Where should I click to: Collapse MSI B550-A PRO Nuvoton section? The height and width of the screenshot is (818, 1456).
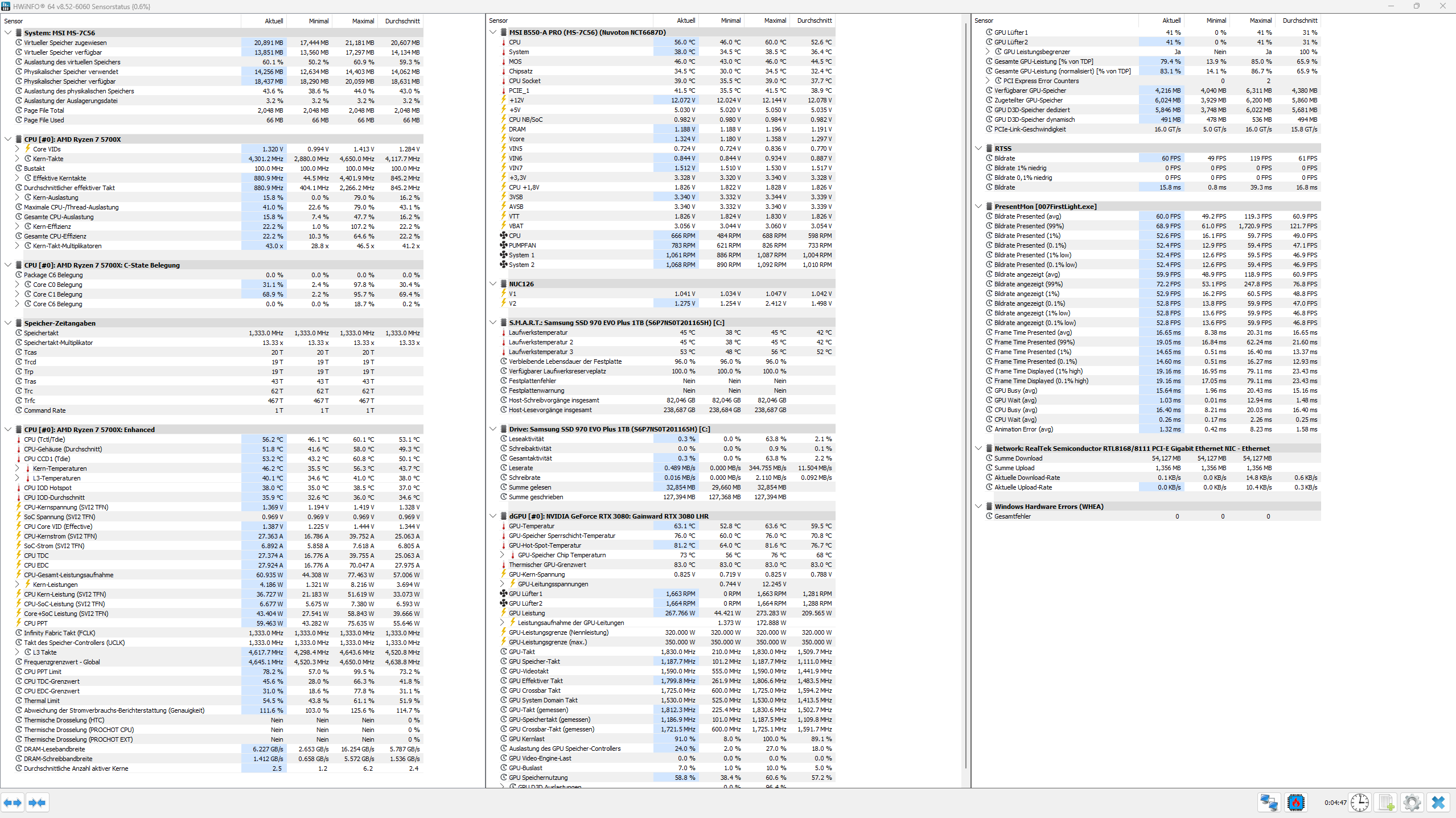[x=493, y=32]
